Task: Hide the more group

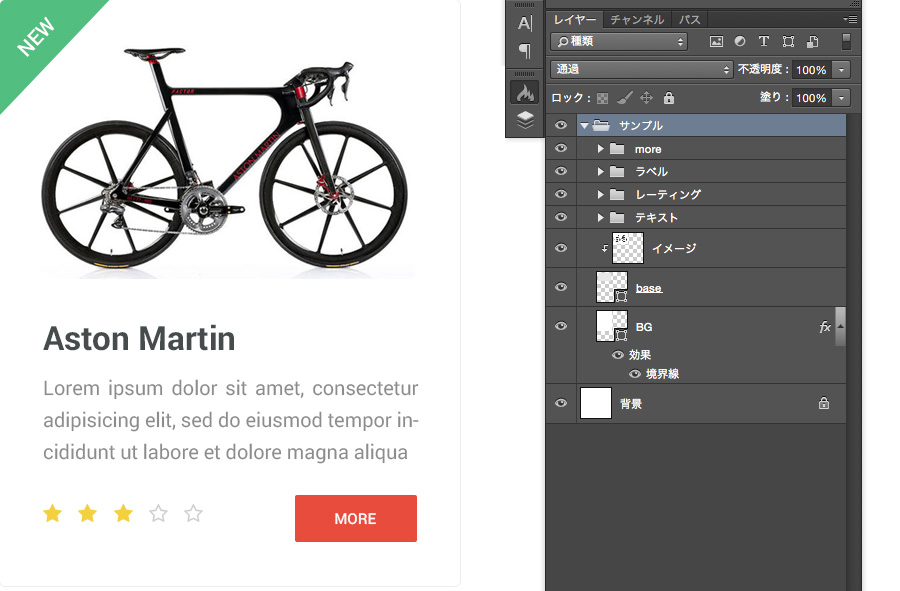Action: click(561, 148)
